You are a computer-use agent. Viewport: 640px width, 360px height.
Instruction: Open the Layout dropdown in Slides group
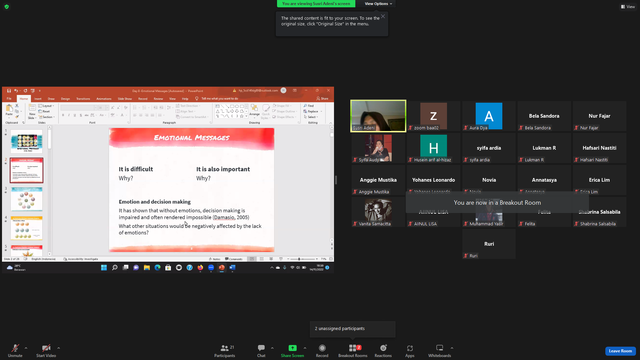point(47,106)
